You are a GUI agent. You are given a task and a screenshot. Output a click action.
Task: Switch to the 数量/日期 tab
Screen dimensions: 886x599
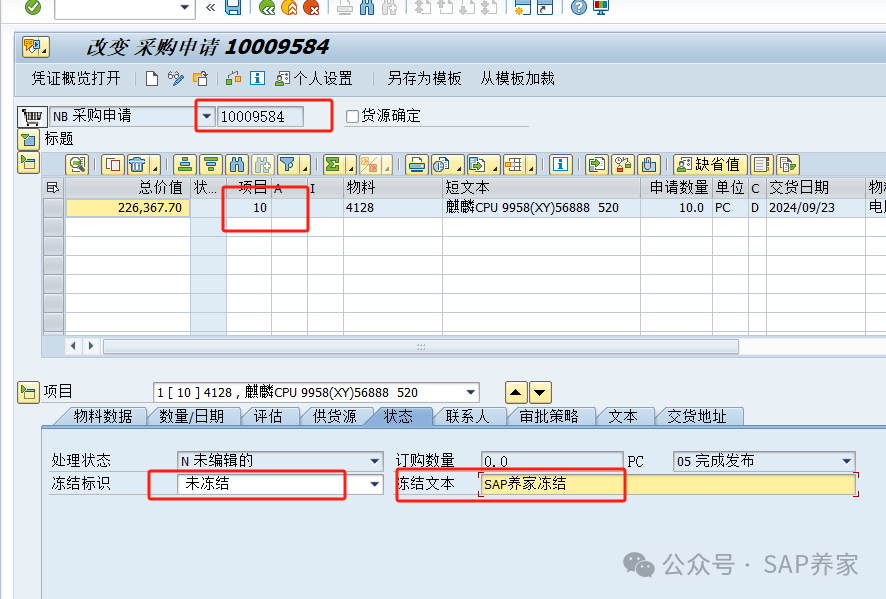[192, 416]
